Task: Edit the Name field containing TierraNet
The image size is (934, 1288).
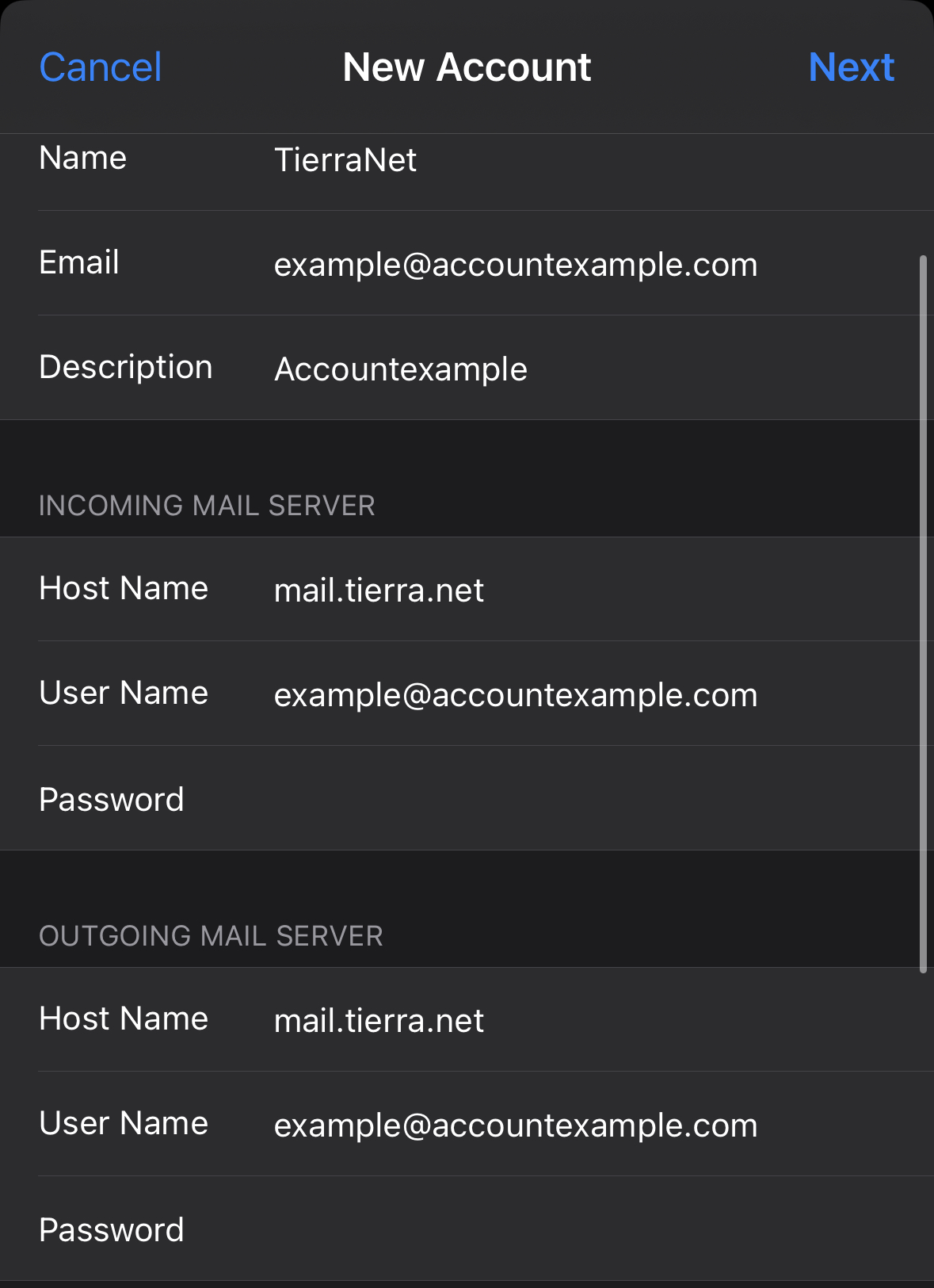Action: [x=345, y=160]
